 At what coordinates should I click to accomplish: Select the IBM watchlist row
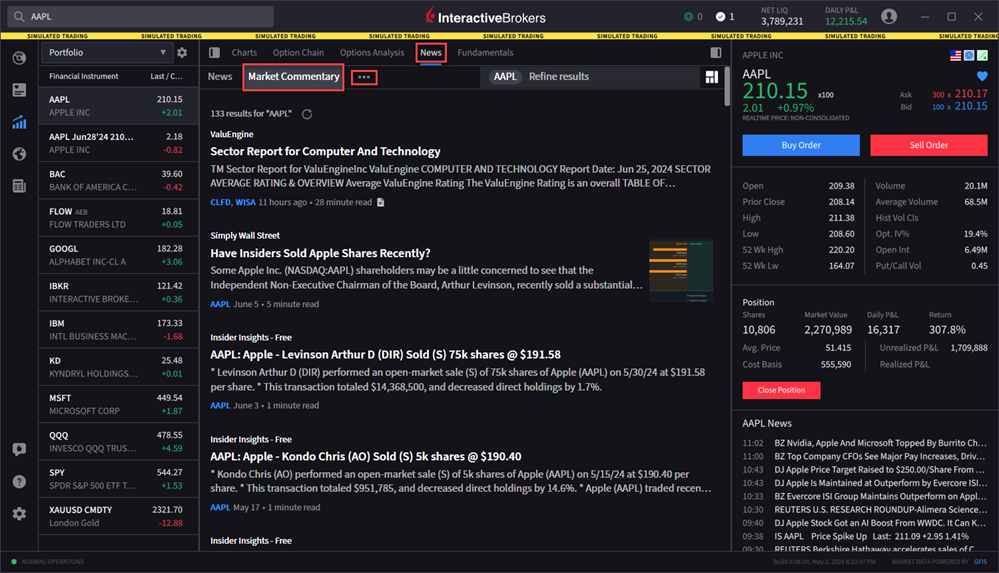pos(119,330)
